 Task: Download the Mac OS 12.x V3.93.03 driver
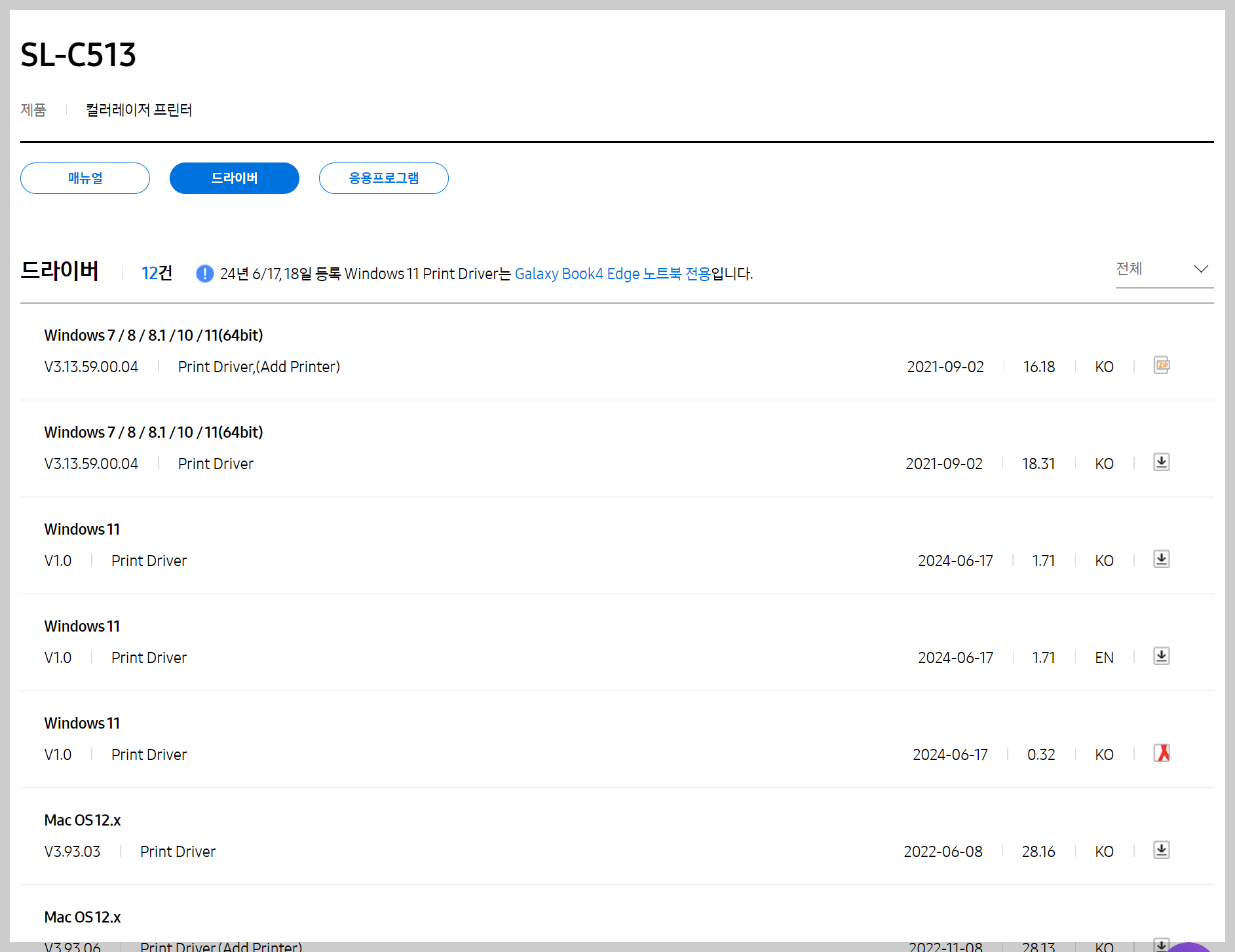coord(1162,850)
